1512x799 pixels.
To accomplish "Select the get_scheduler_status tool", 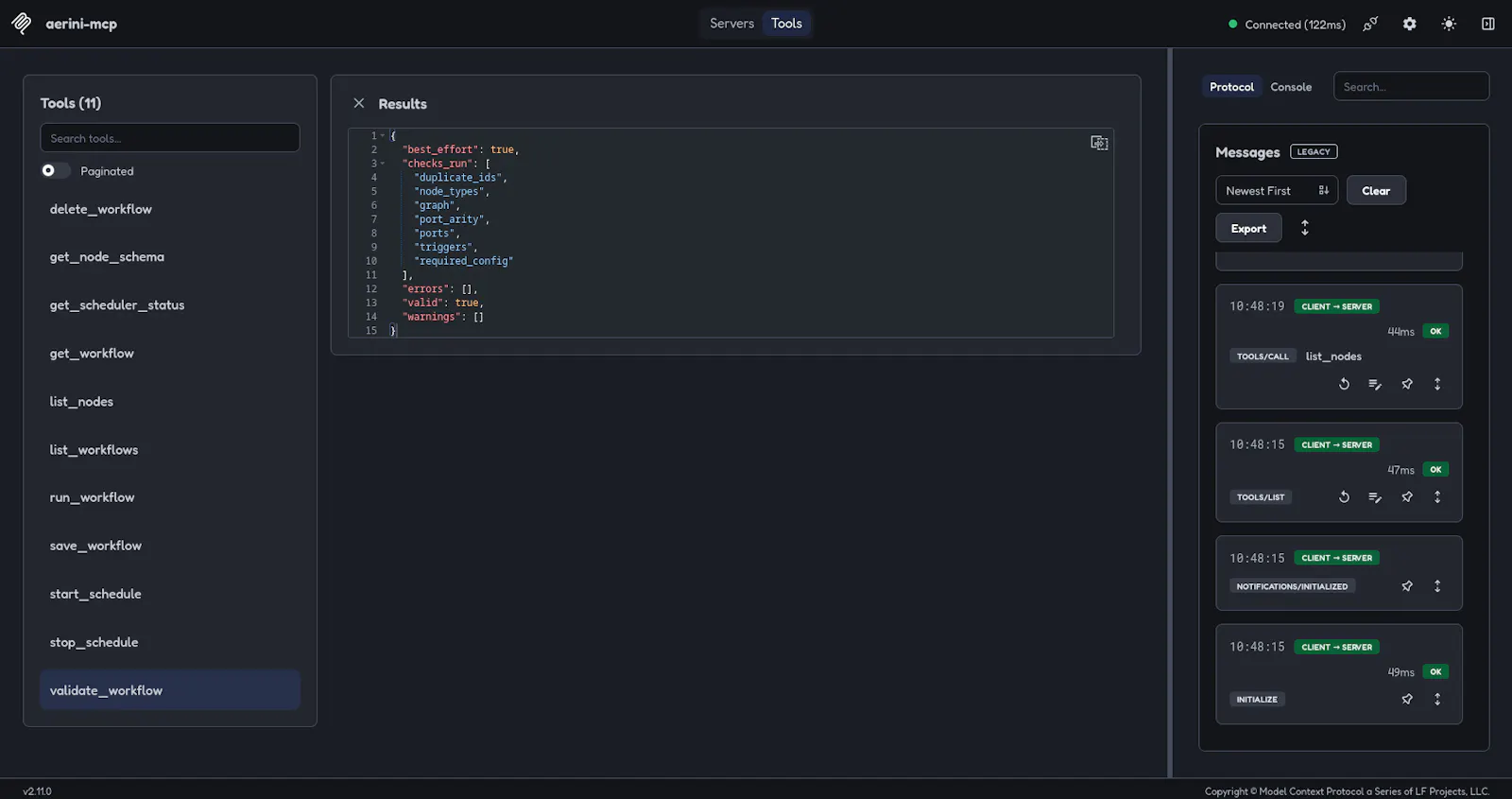I will coord(170,304).
